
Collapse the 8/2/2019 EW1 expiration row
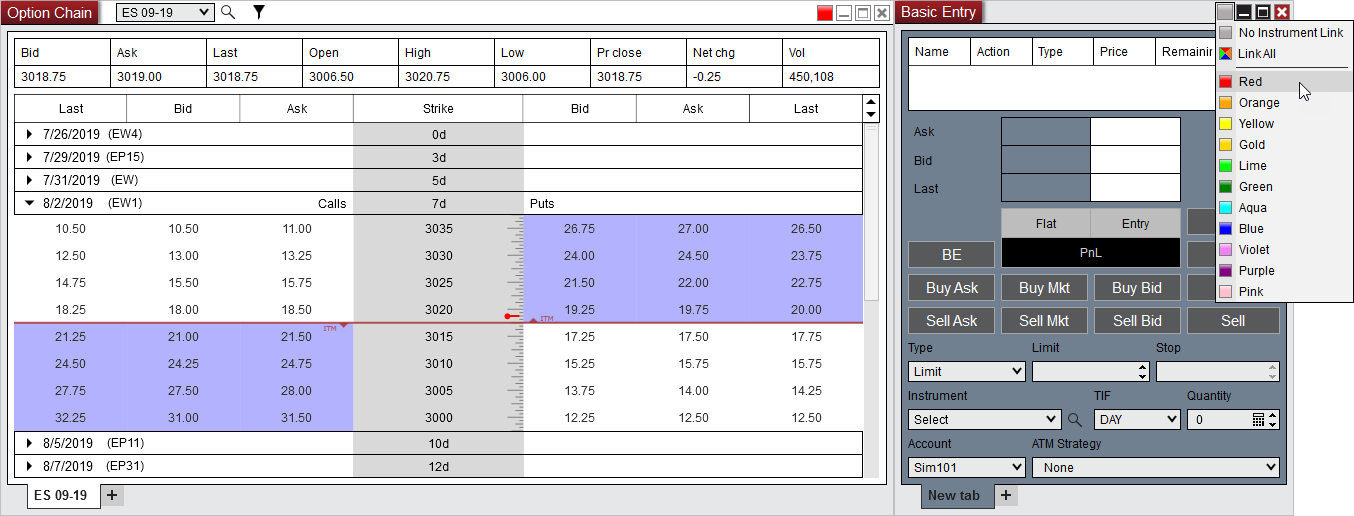click(x=30, y=203)
